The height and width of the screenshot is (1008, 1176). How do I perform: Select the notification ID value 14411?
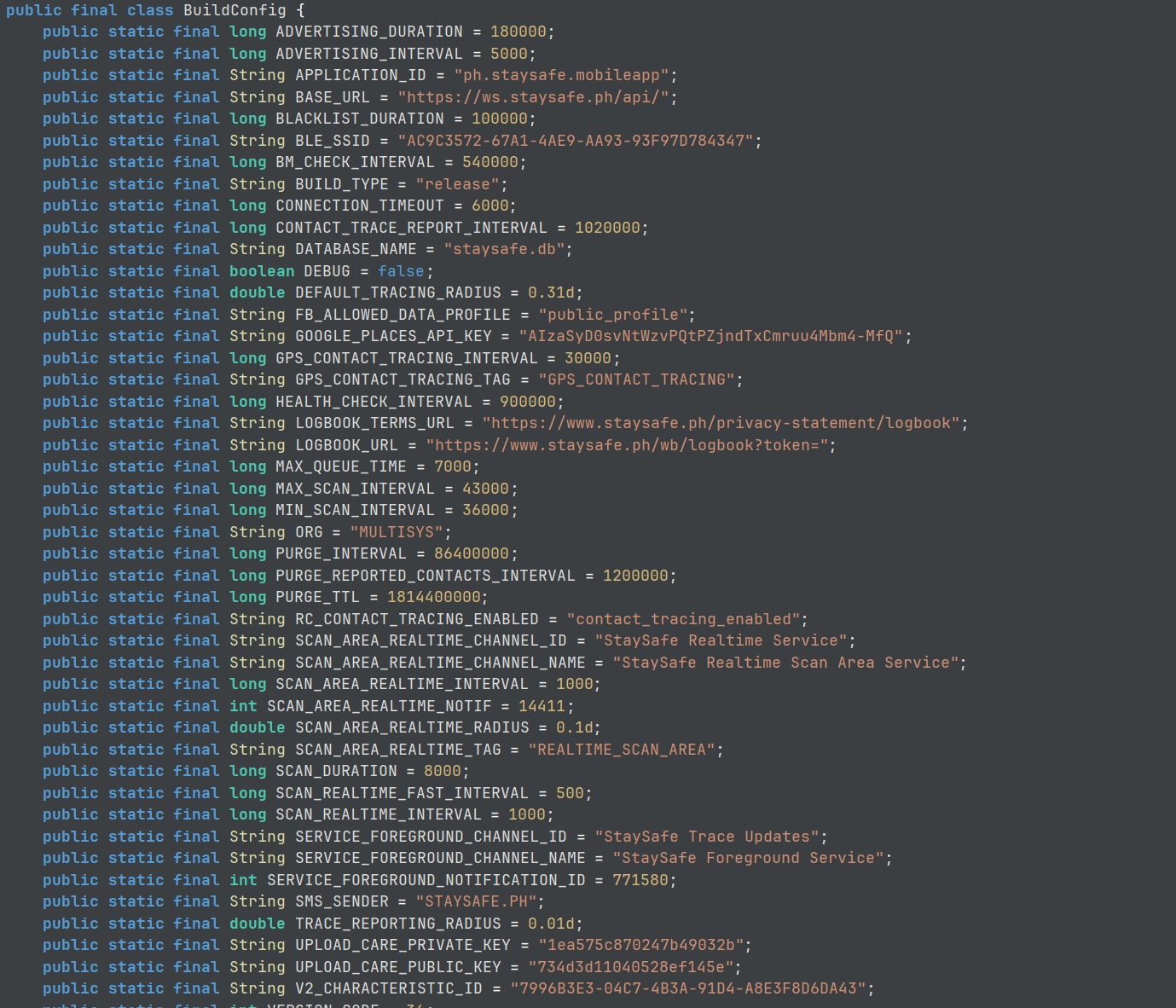pyautogui.click(x=542, y=706)
